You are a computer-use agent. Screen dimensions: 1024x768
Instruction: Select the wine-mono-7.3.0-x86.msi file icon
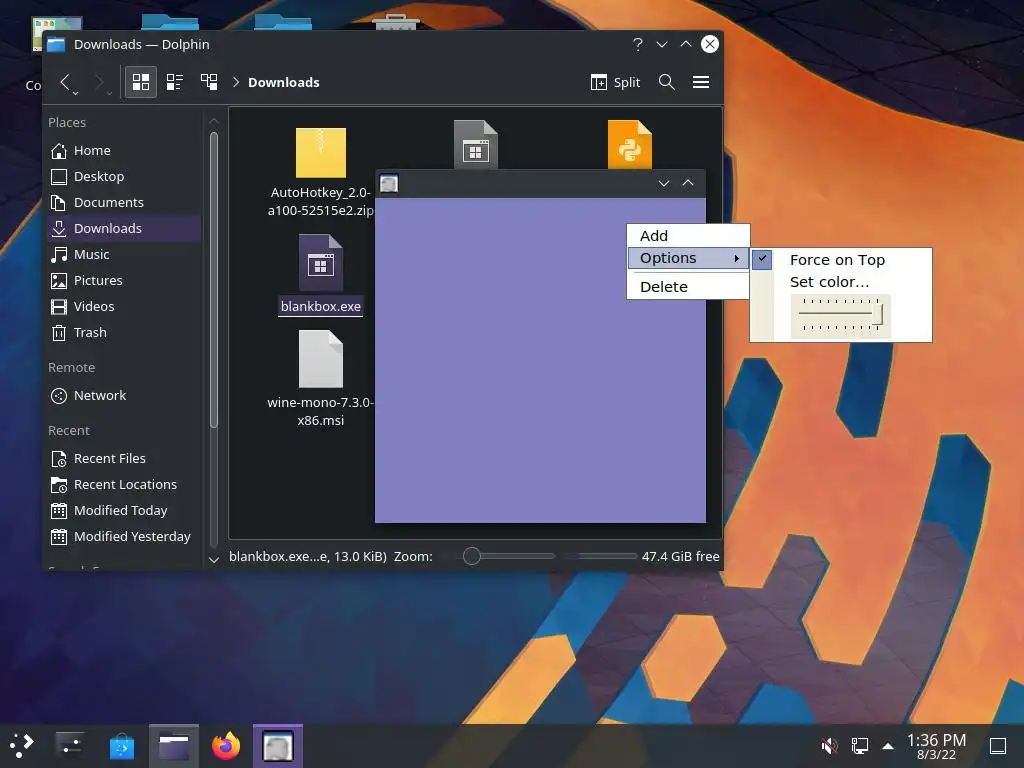pos(321,359)
